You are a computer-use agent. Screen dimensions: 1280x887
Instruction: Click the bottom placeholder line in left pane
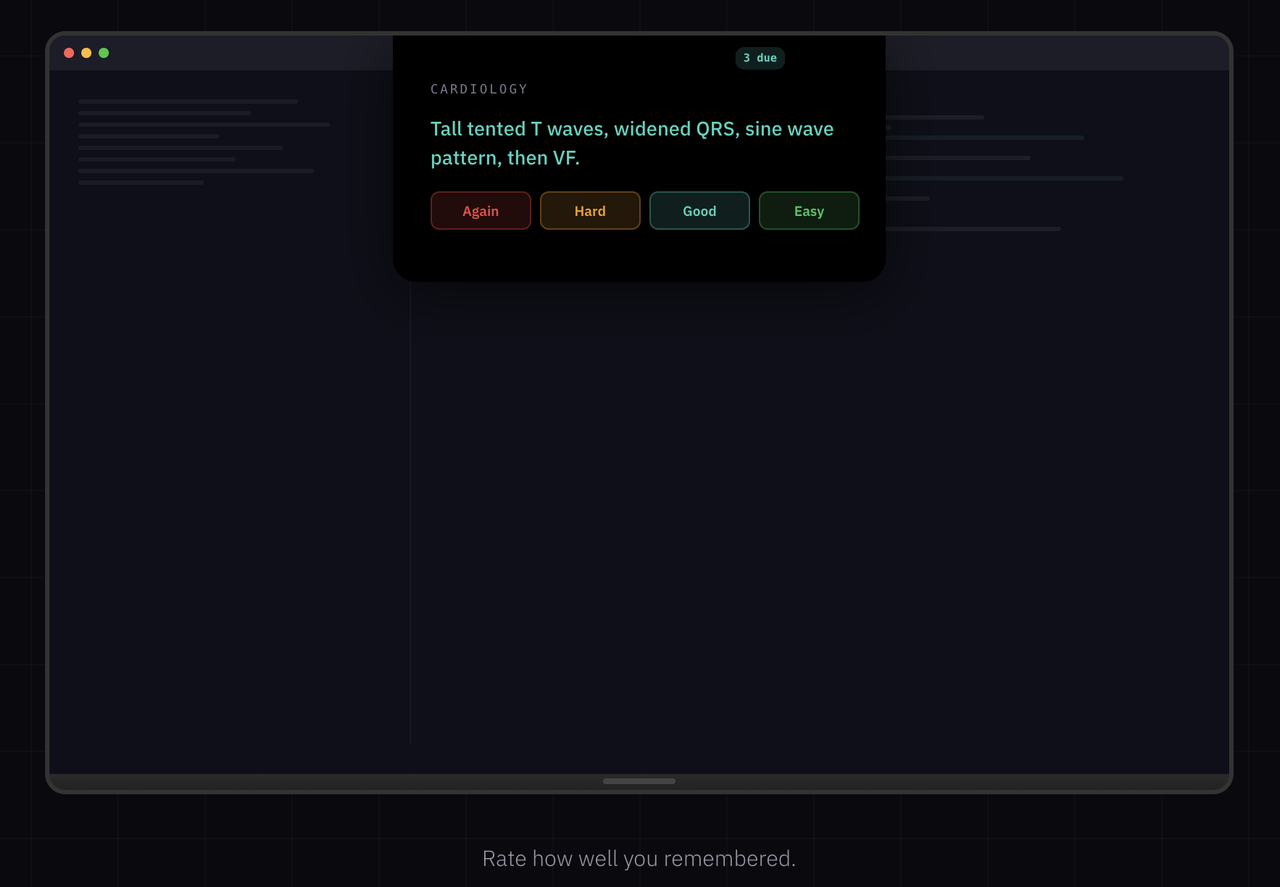click(141, 183)
